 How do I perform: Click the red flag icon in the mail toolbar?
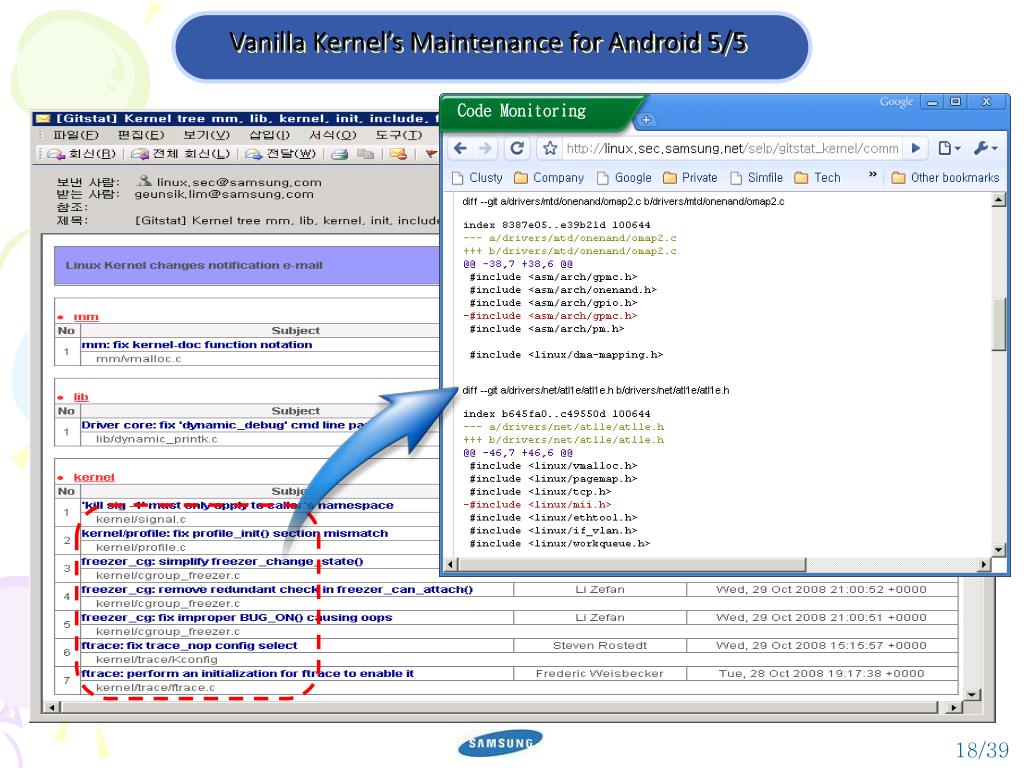pos(431,154)
